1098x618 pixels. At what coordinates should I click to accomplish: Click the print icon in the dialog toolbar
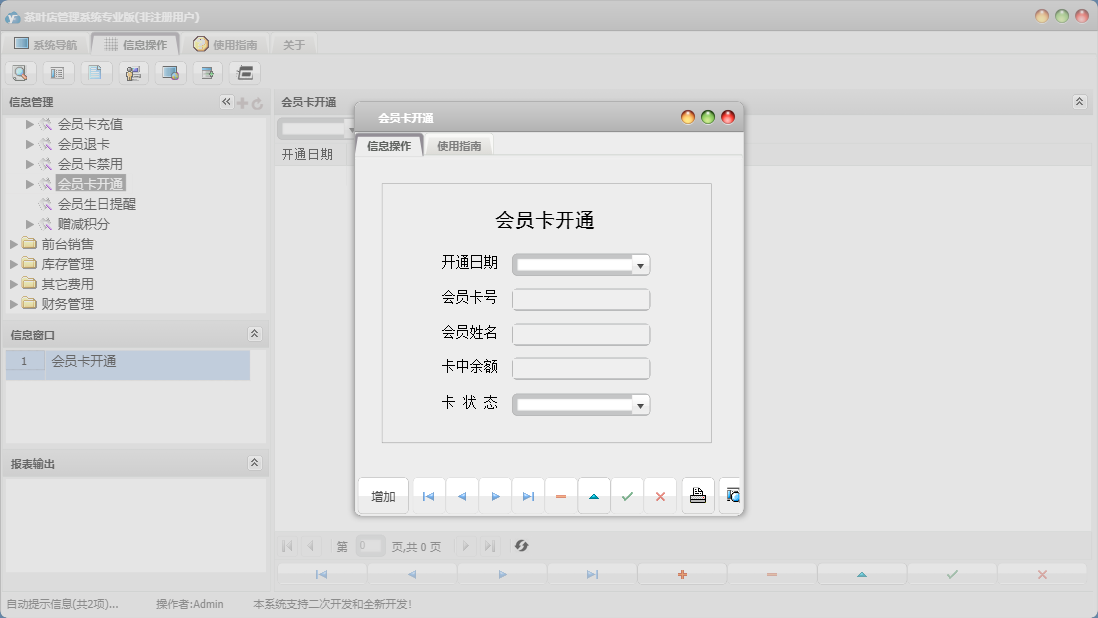pos(697,495)
